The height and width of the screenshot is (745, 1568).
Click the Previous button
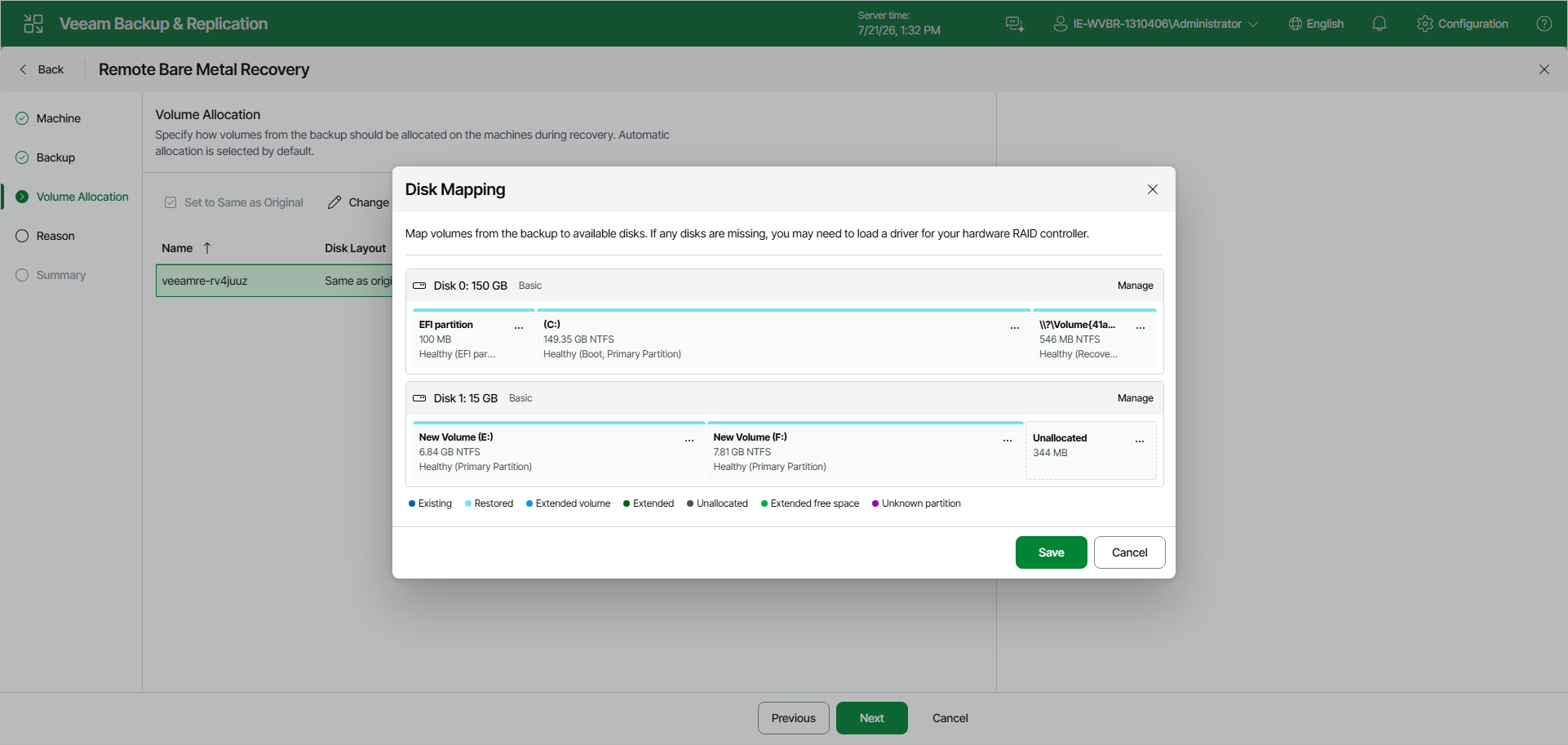794,718
